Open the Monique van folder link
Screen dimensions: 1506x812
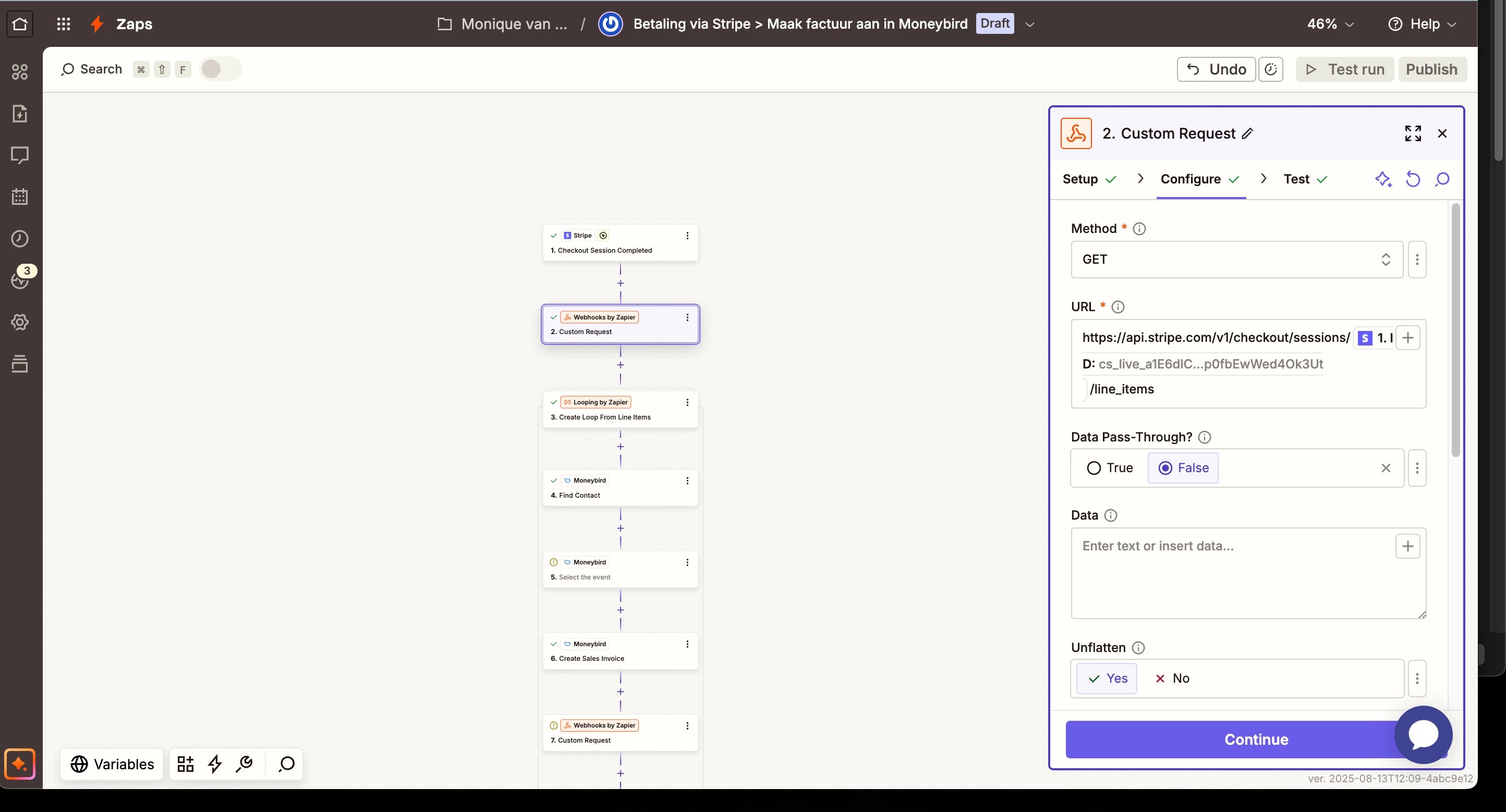tap(502, 24)
